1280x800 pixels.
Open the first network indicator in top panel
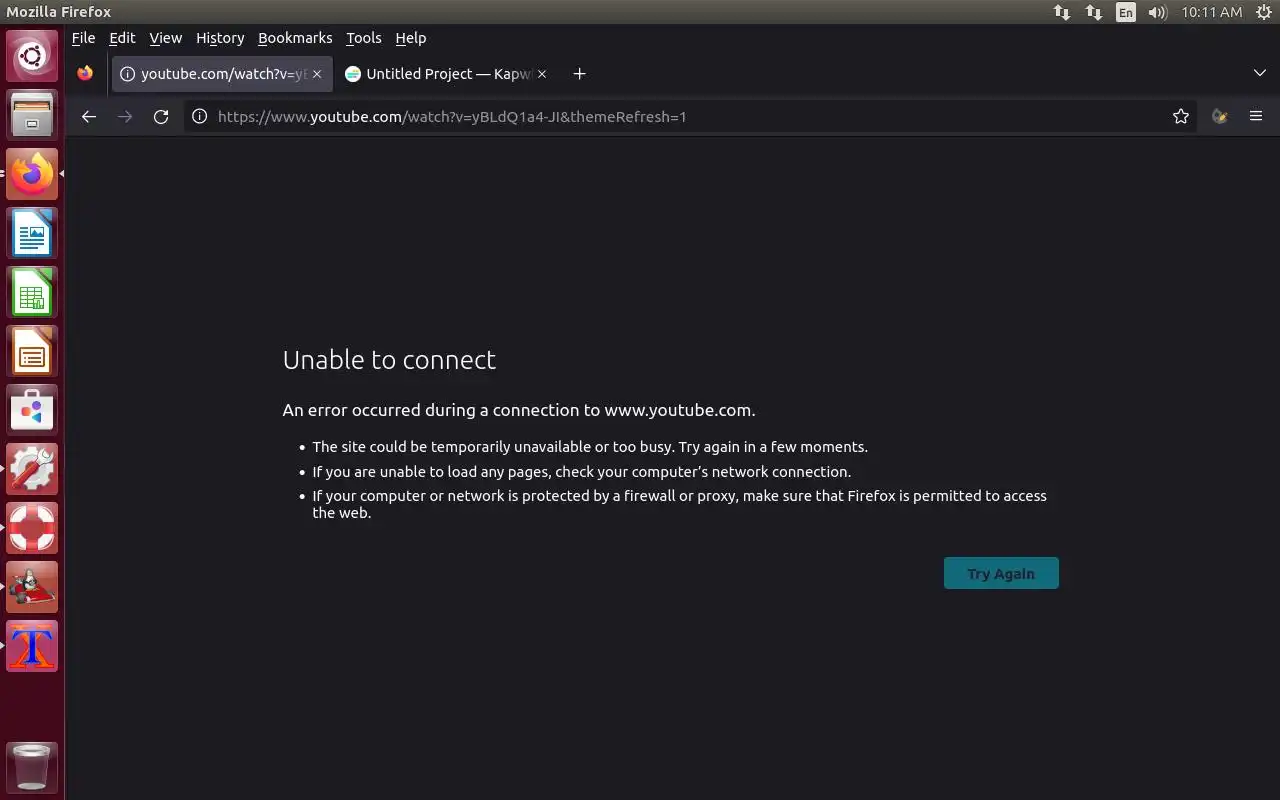(x=1062, y=12)
